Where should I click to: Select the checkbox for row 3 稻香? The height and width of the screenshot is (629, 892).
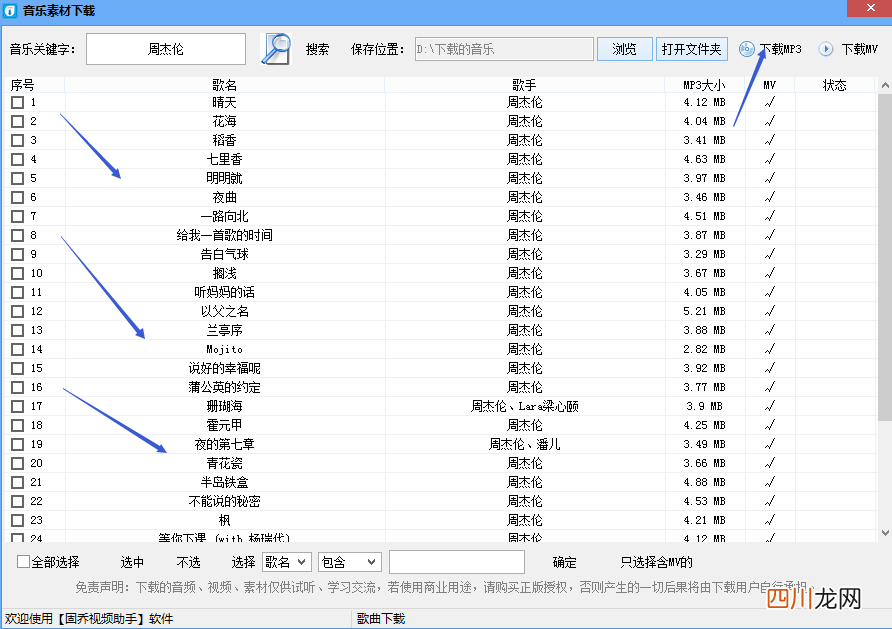coord(18,140)
